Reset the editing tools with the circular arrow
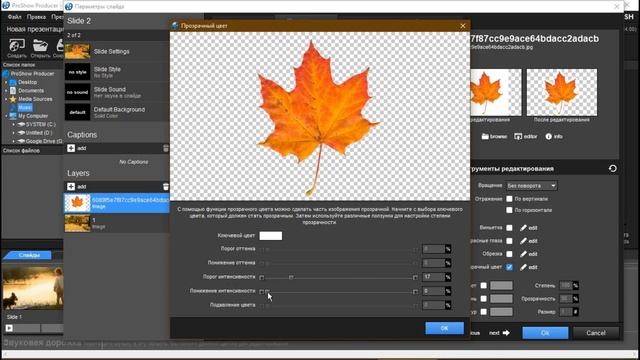Viewport: 640px width, 360px height. (x=612, y=168)
